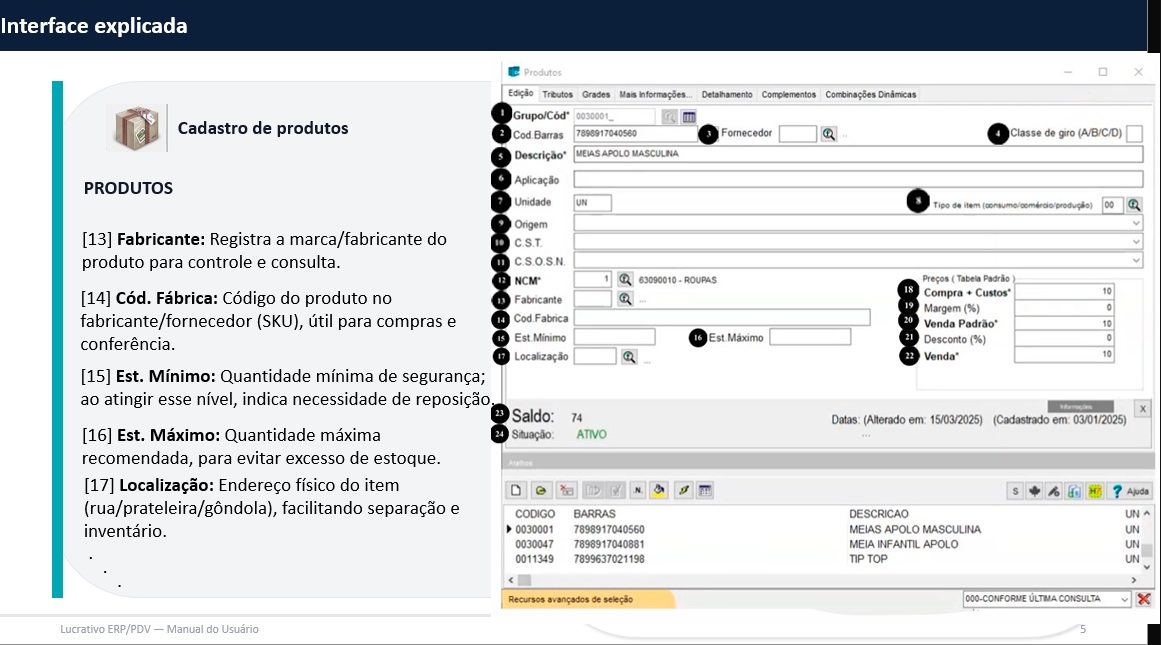The height and width of the screenshot is (645, 1161).
Task: Click into the Descrição text field
Action: (856, 155)
